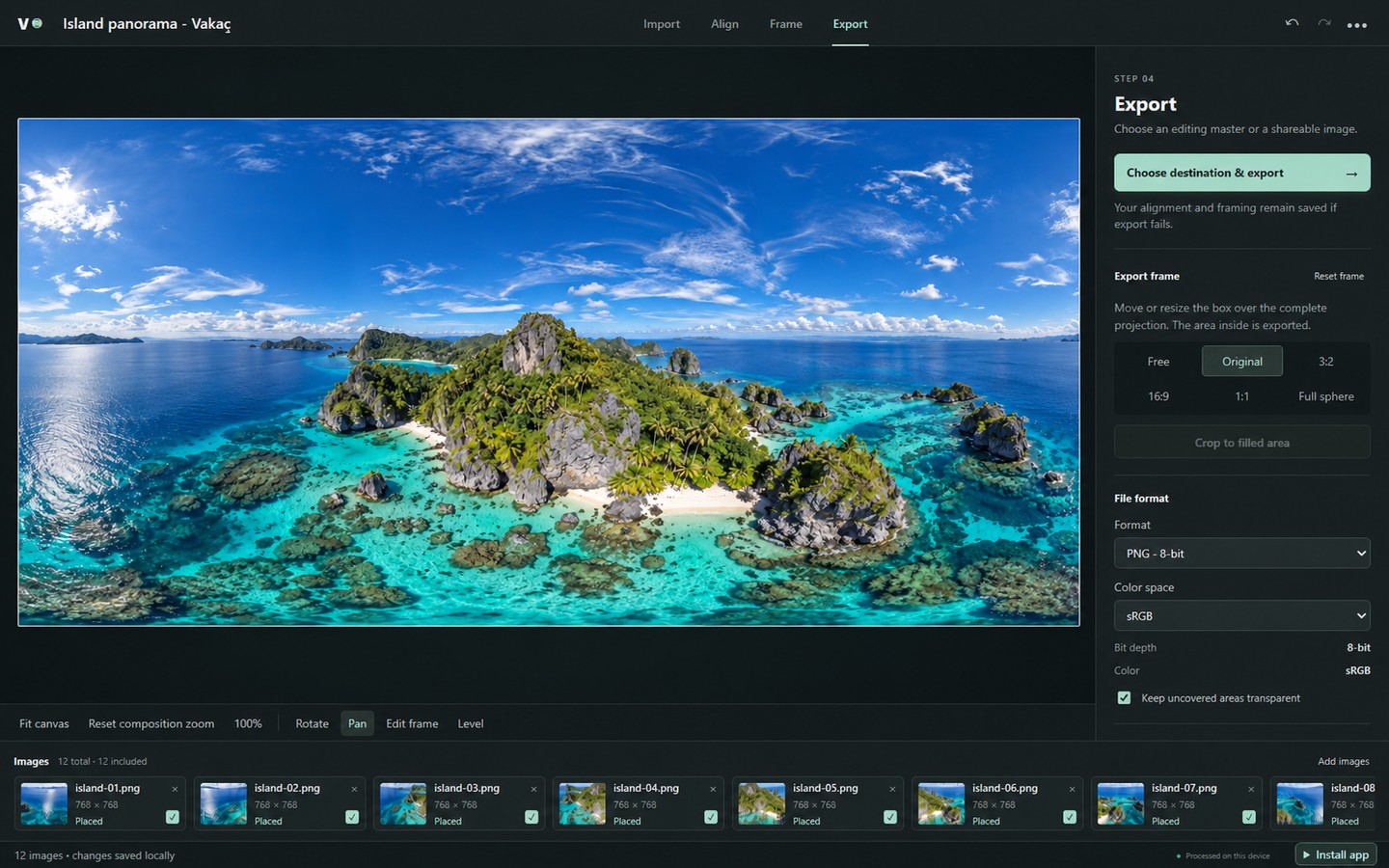
Task: Select the Export tab
Action: [850, 24]
